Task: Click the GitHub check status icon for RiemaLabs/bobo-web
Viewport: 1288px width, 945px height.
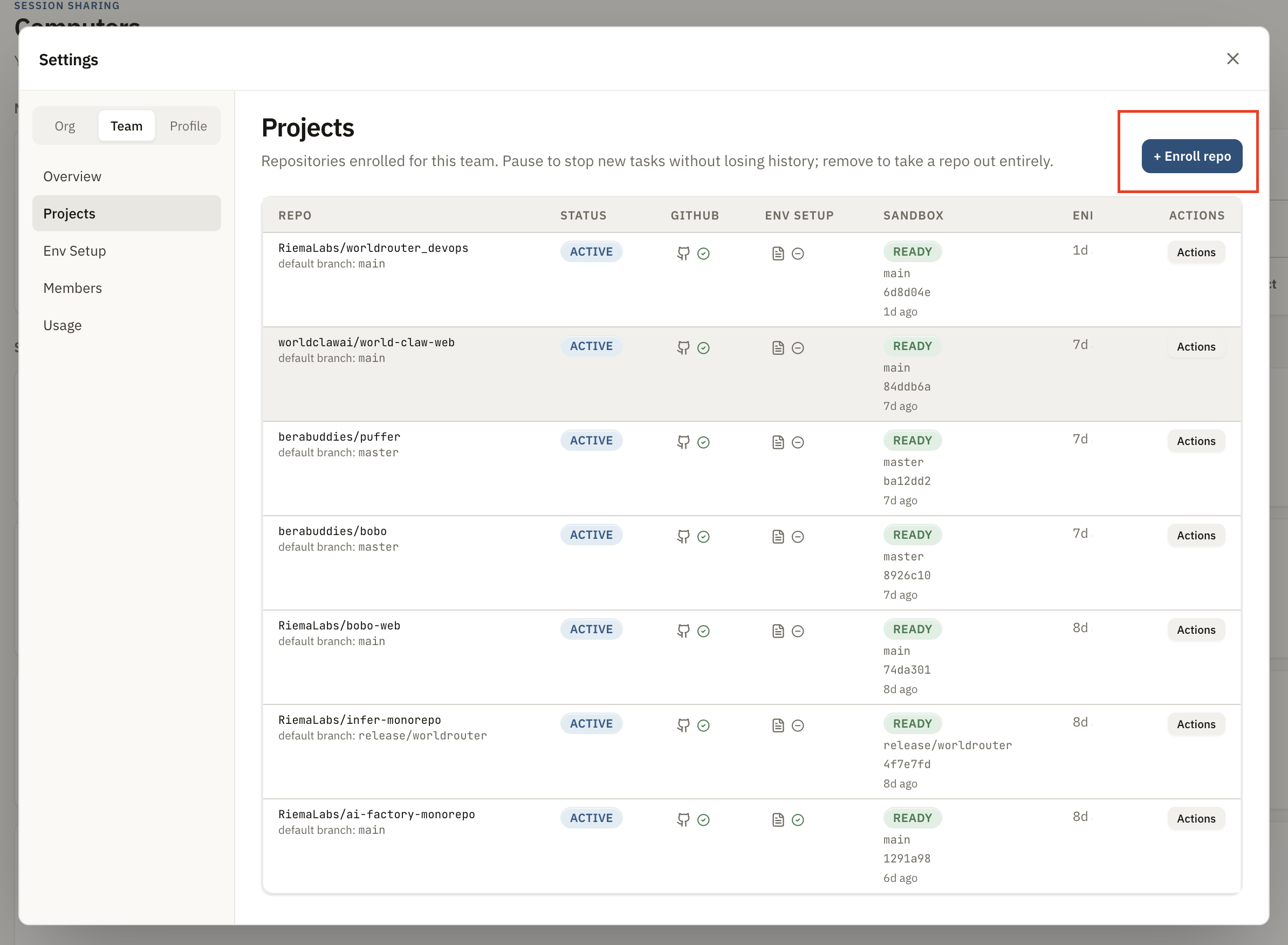Action: pos(703,631)
